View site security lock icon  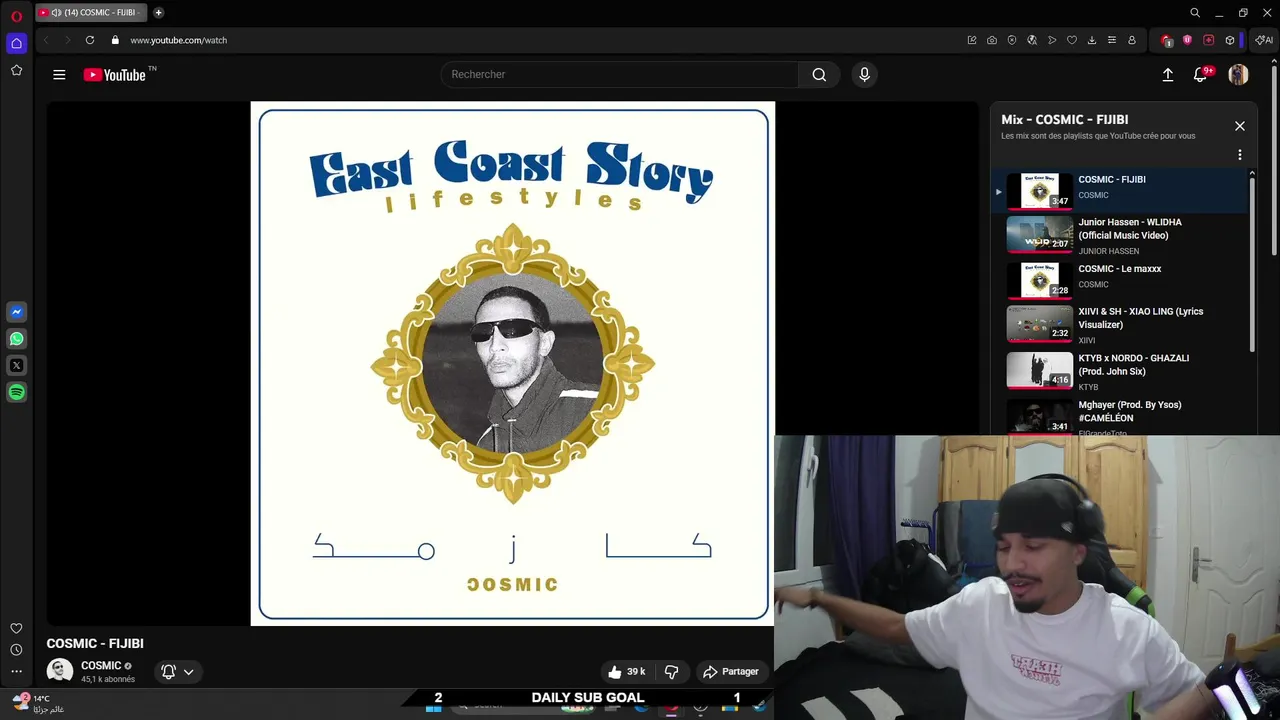115,40
